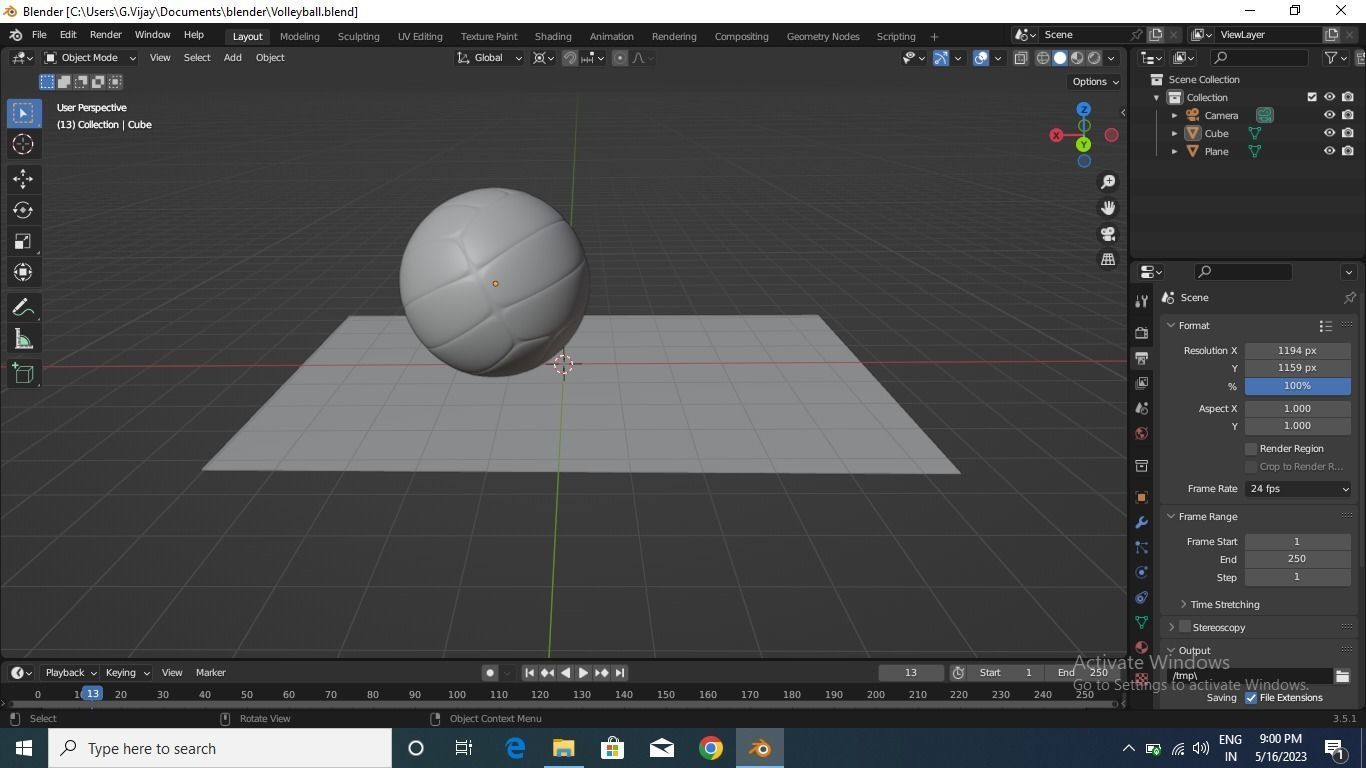Open the Playback popover in the timeline
The width and height of the screenshot is (1366, 768).
click(x=70, y=673)
